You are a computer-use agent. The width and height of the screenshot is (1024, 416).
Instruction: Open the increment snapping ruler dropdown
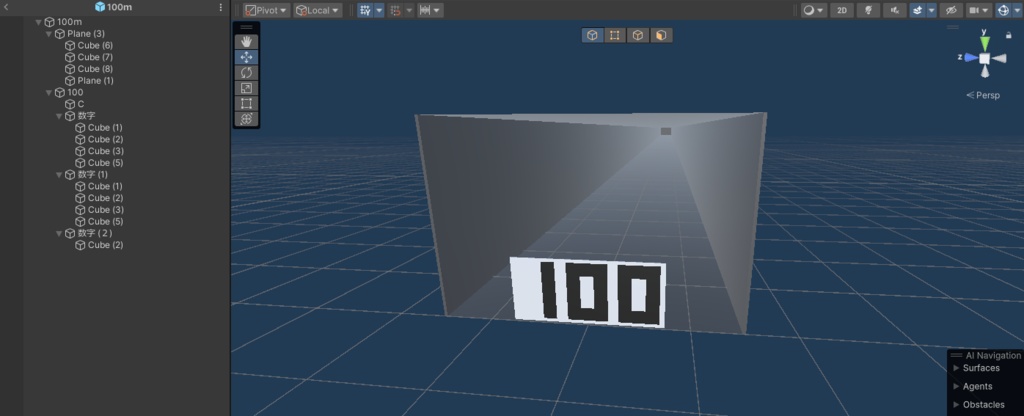click(x=429, y=10)
